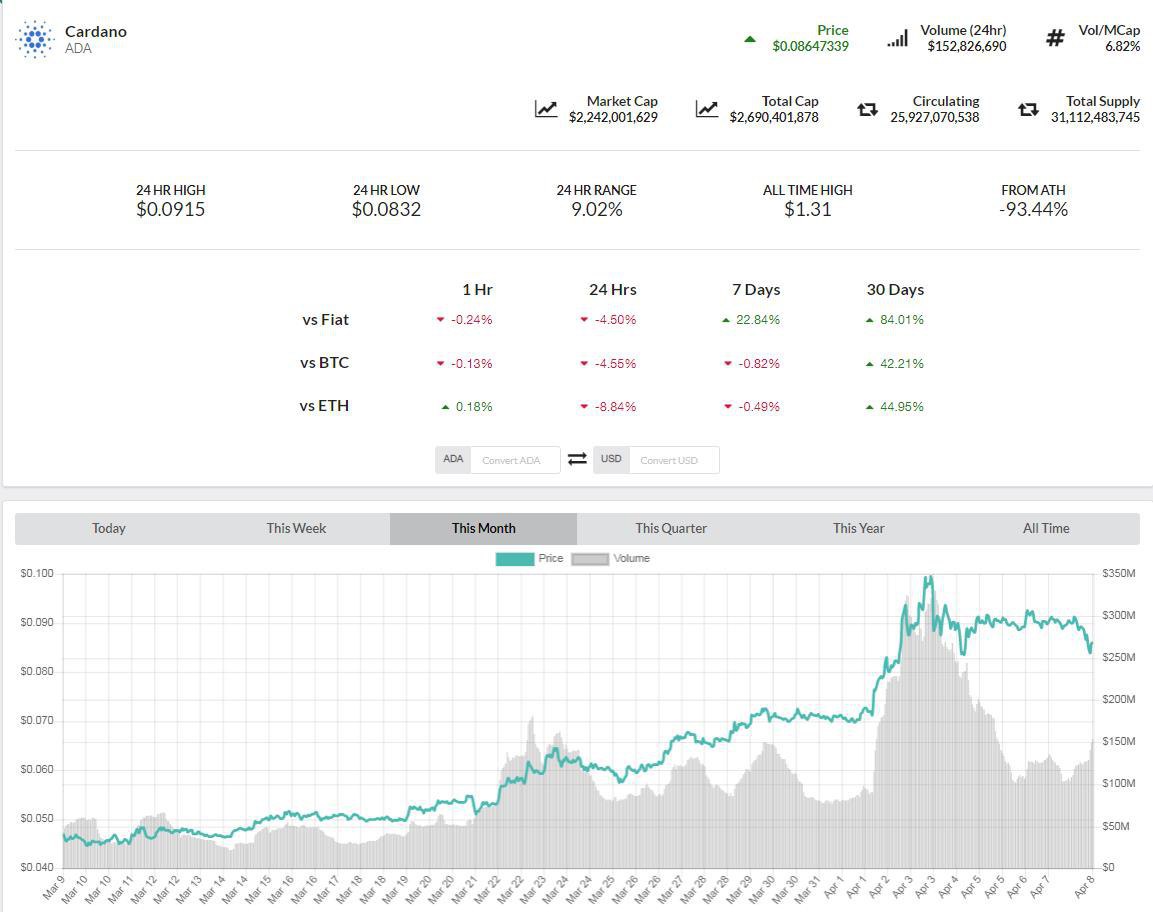Click the vs BTC 24-hour value -4.55%
Screen dimensions: 1153x912
click(615, 363)
